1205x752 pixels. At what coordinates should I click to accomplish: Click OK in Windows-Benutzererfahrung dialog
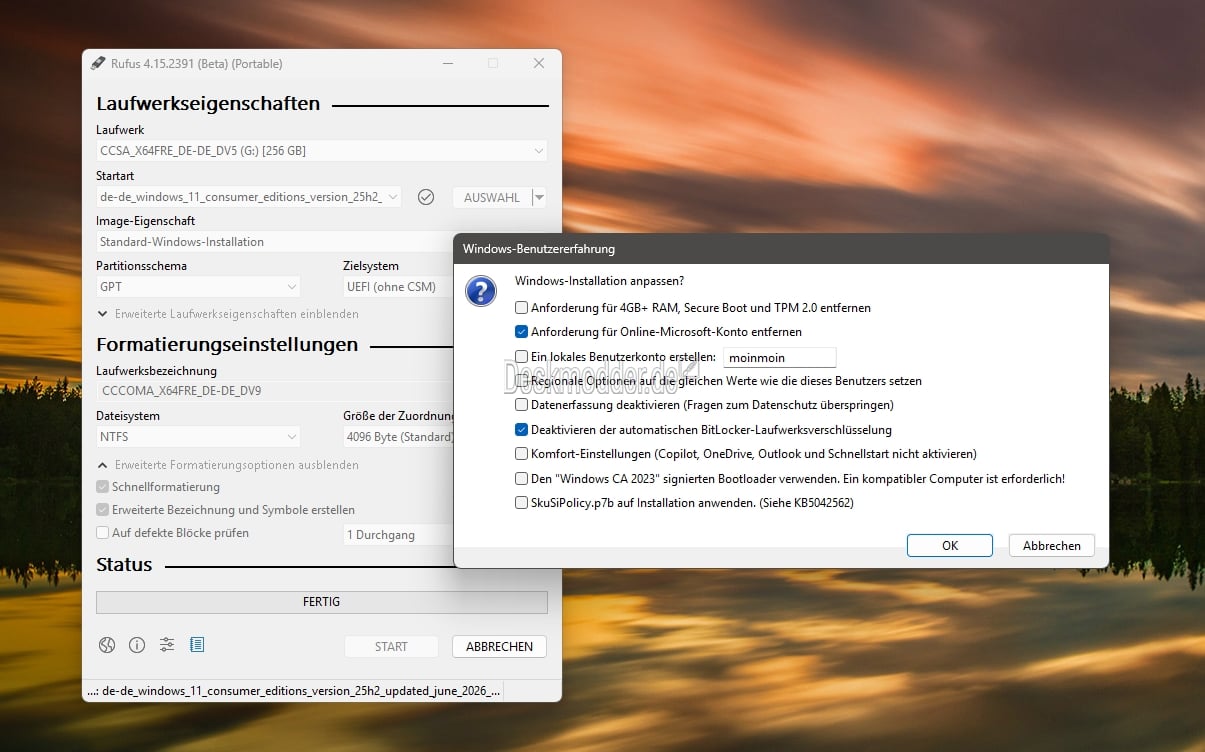950,545
